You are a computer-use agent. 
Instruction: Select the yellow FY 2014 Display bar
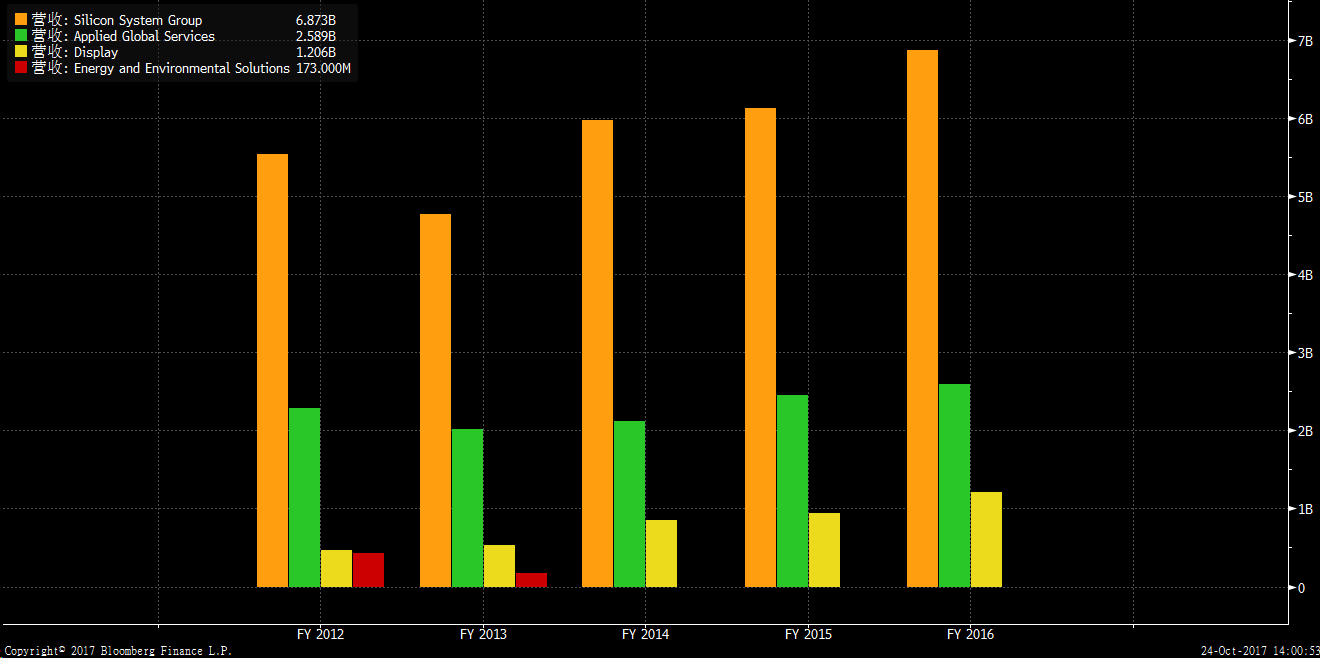(661, 553)
